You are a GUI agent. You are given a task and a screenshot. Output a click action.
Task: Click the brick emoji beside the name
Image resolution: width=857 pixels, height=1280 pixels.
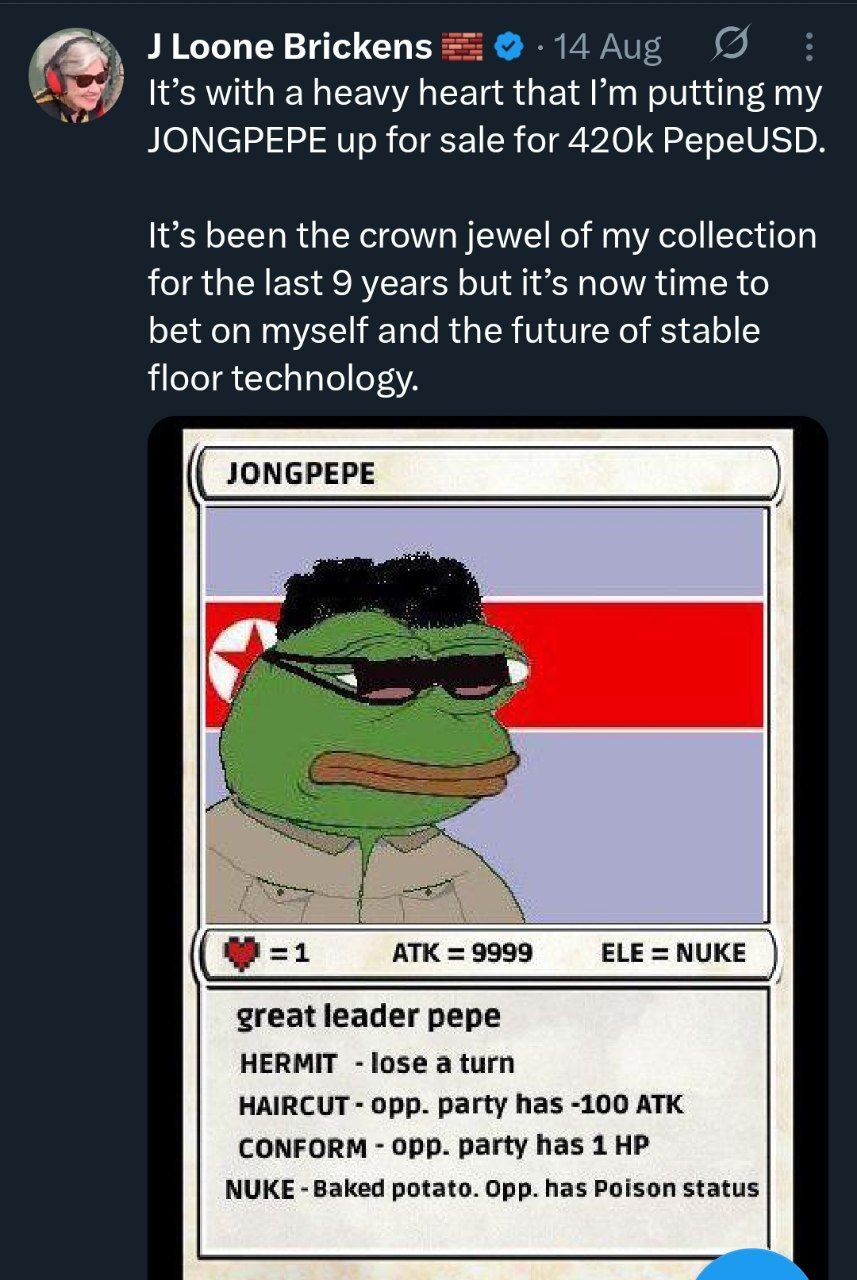tap(462, 46)
